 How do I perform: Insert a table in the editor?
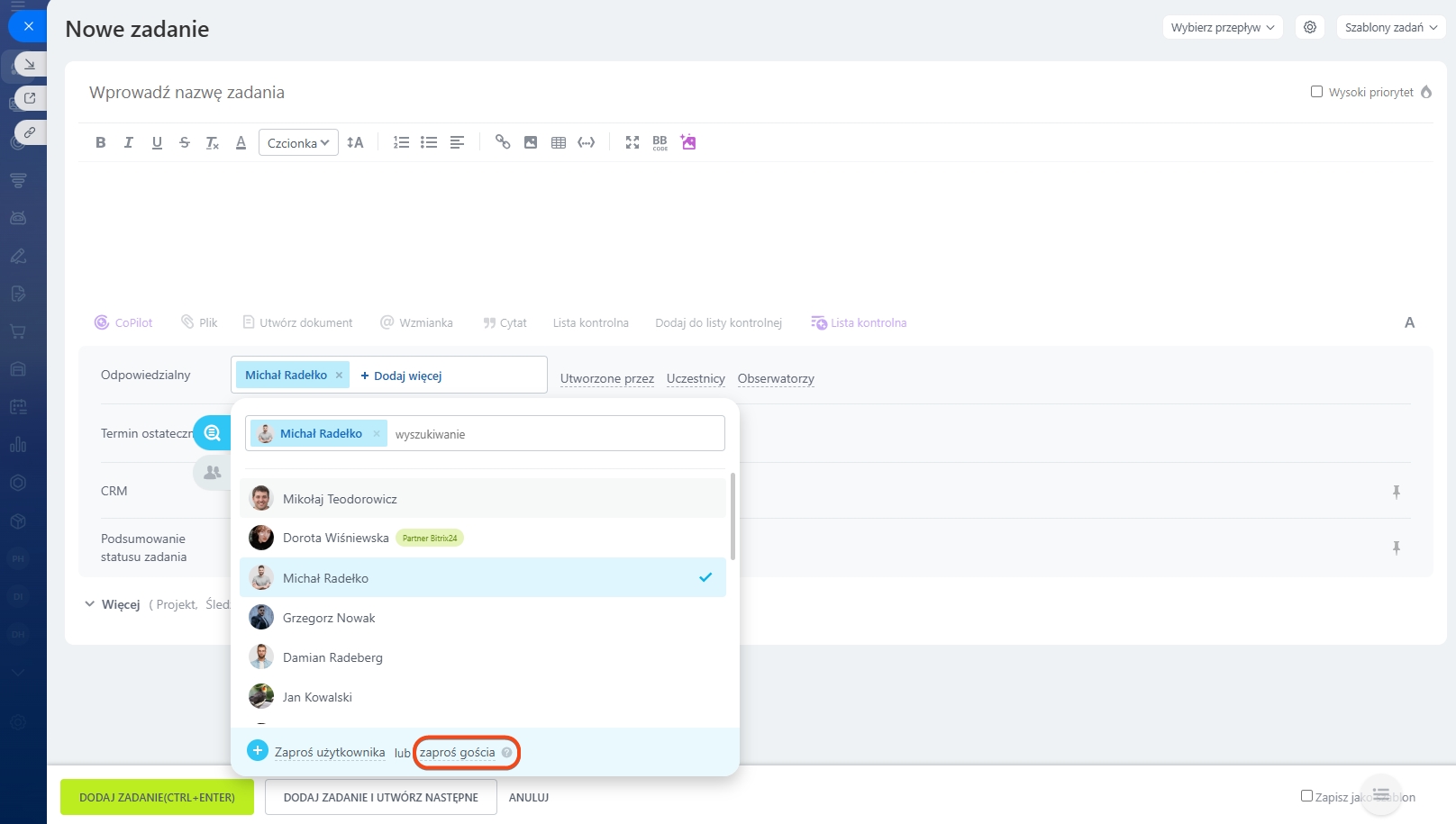click(559, 142)
